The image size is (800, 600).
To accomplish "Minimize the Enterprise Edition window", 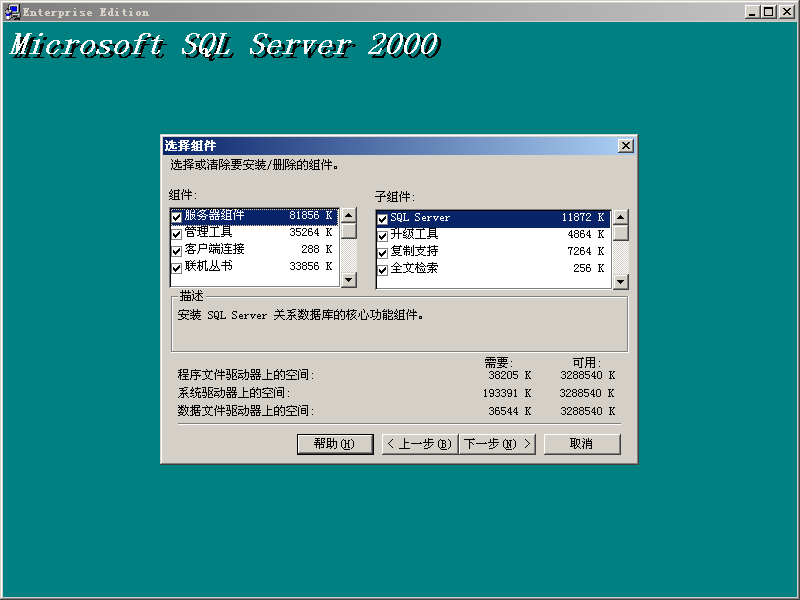I will (x=752, y=11).
